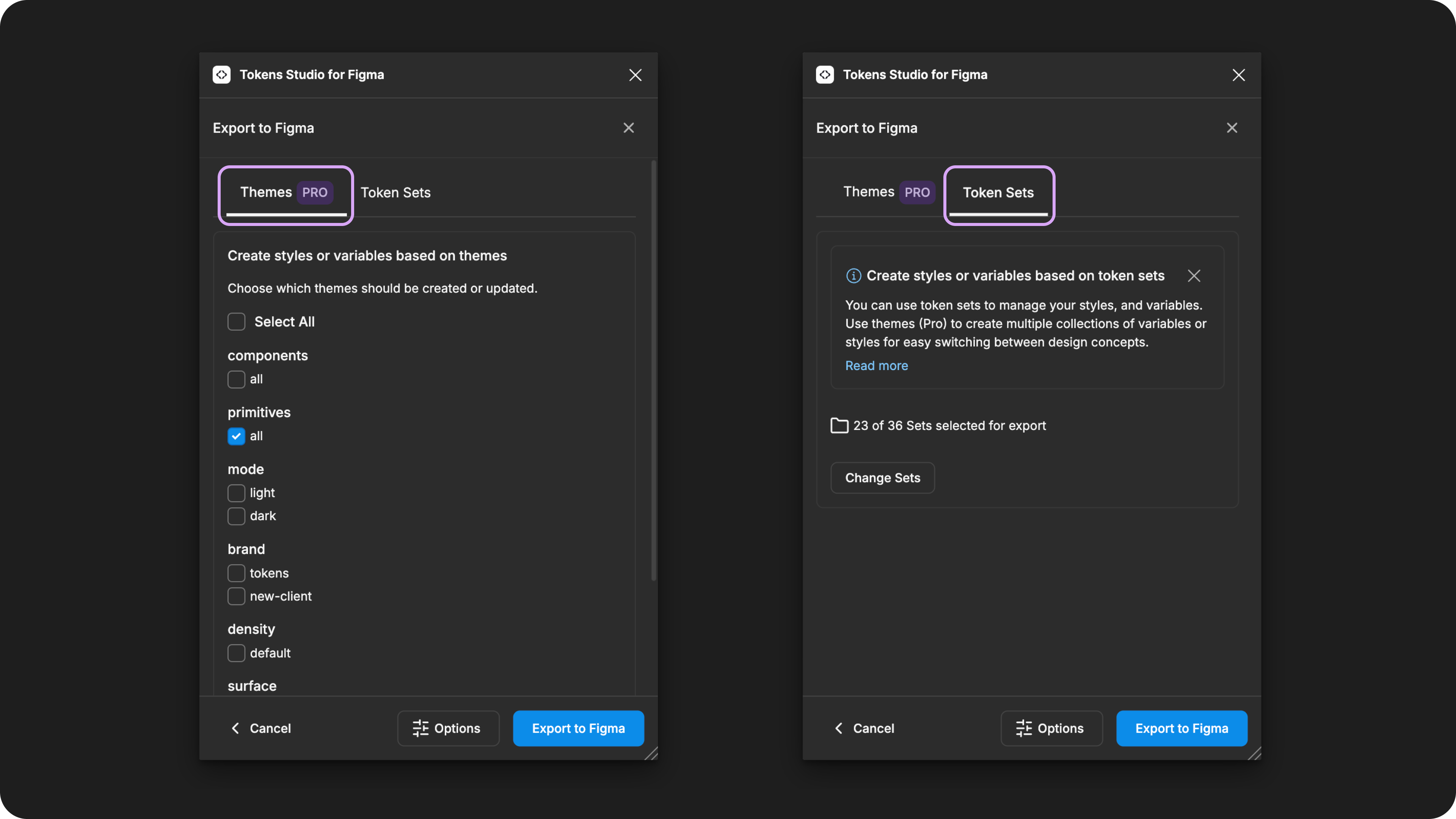The width and height of the screenshot is (1456, 819).
Task: Check the Select All checkbox
Action: click(236, 322)
